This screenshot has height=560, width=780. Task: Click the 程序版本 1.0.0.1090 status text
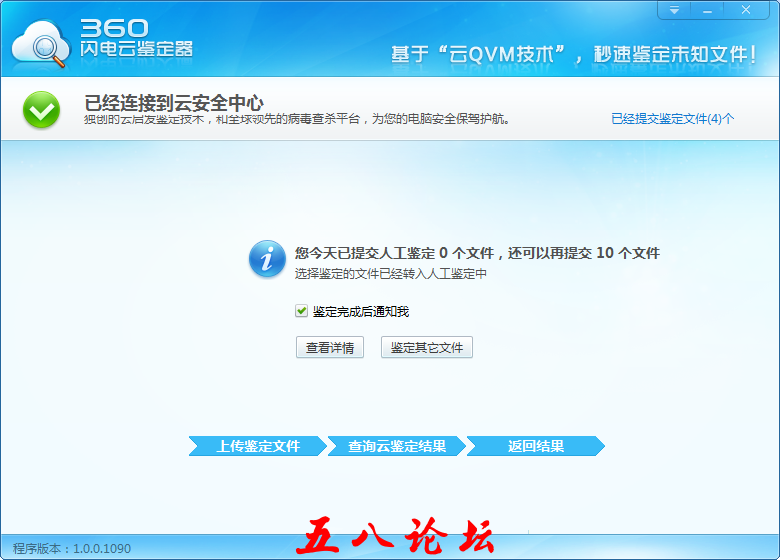click(x=72, y=549)
